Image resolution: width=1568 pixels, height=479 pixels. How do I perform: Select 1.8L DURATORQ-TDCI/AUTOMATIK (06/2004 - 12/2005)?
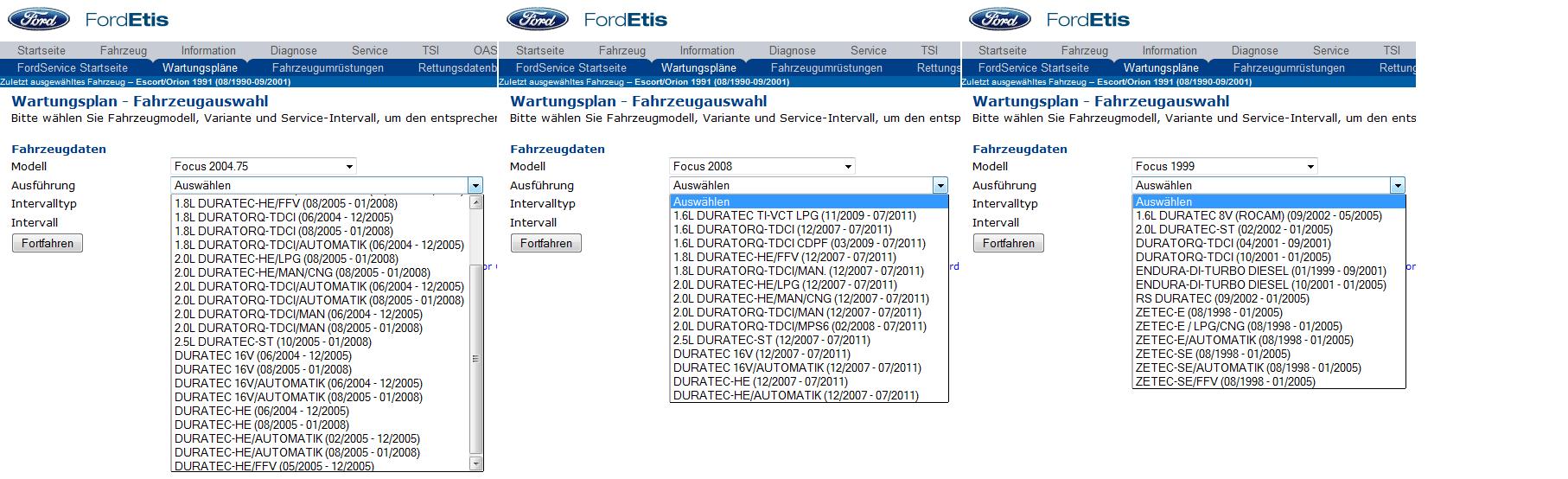[319, 245]
